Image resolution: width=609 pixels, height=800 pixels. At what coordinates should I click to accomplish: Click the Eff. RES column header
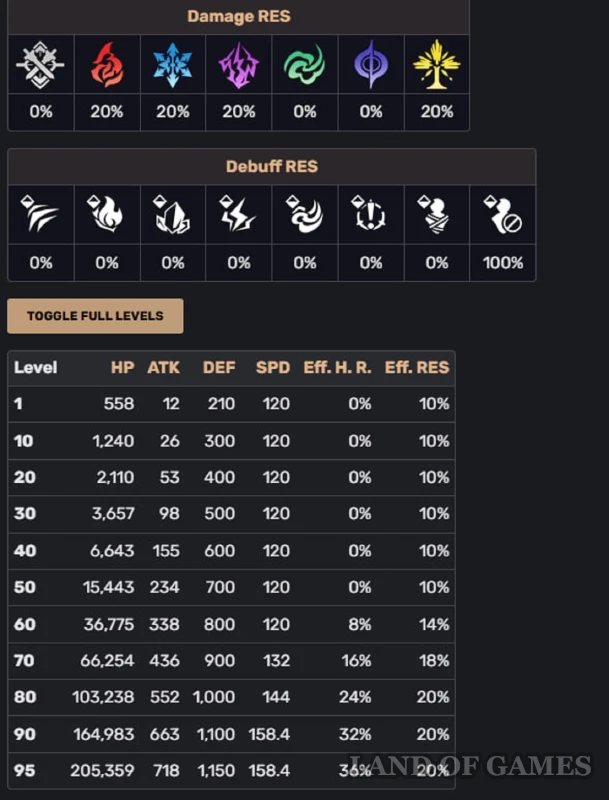pyautogui.click(x=417, y=367)
